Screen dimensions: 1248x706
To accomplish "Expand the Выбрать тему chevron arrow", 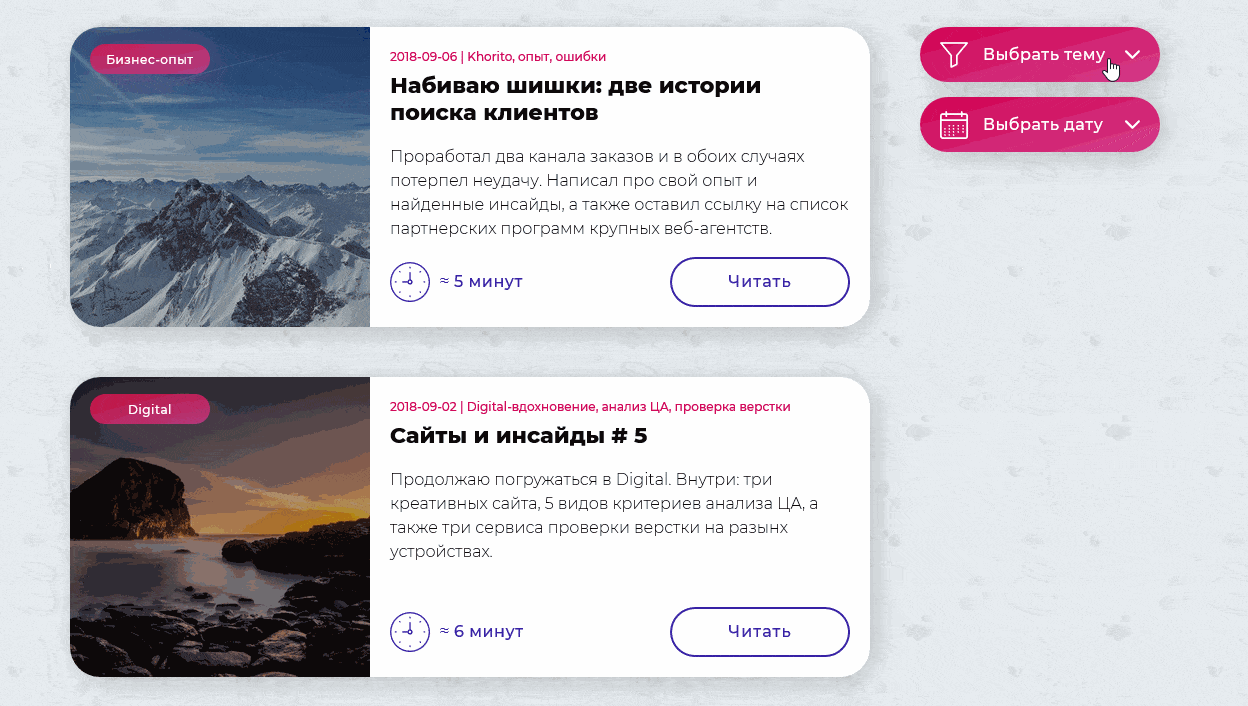I will pos(1132,54).
